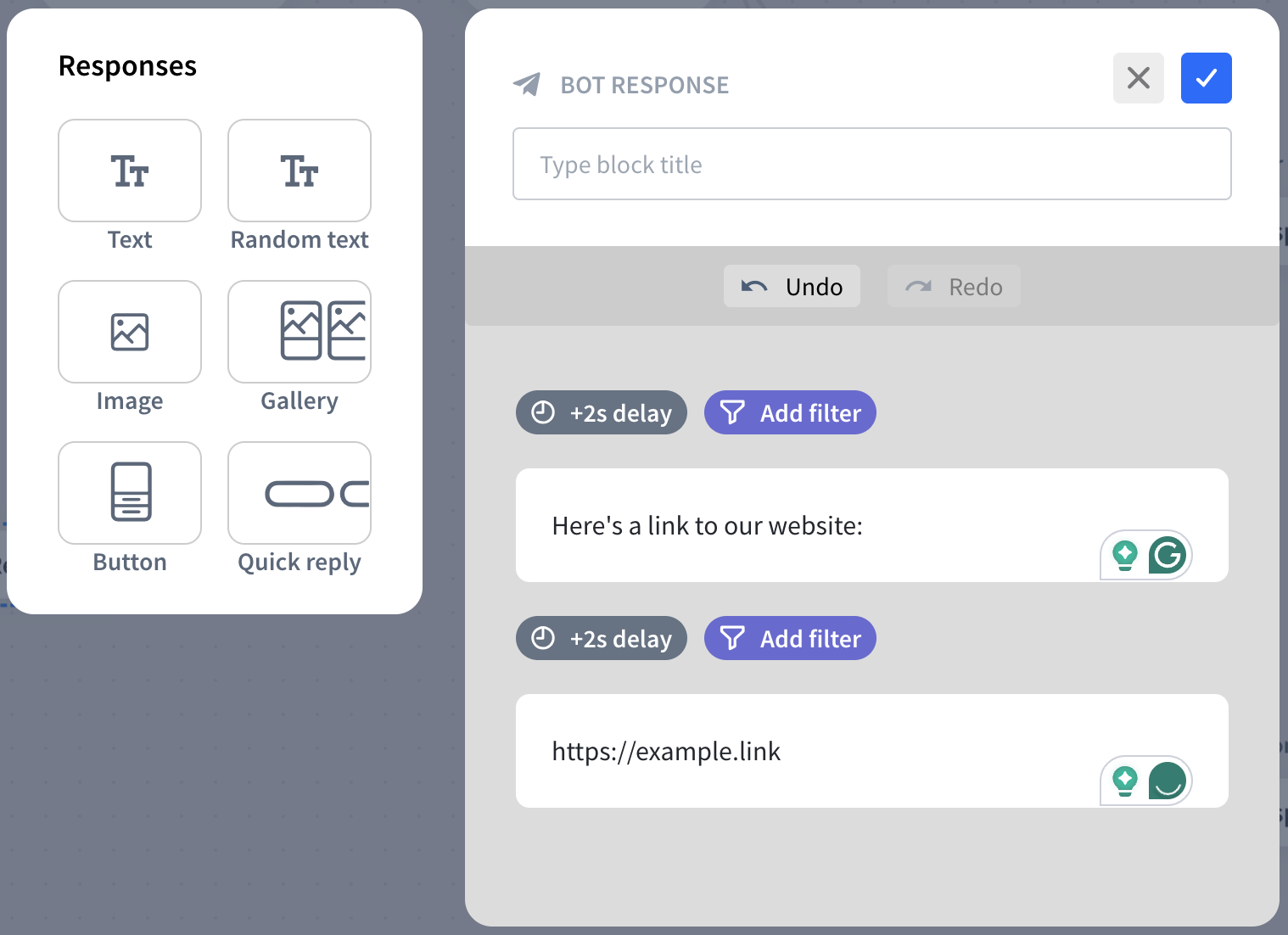Image resolution: width=1288 pixels, height=935 pixels.
Task: Add filter to the link message
Action: (x=790, y=639)
